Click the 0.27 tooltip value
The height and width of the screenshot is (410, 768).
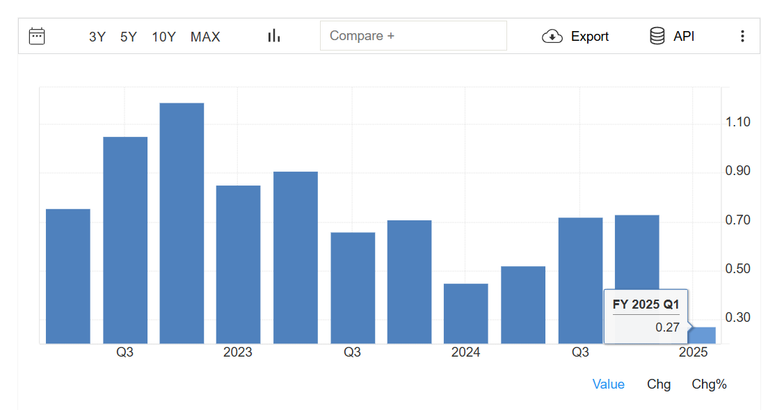[x=668, y=327]
